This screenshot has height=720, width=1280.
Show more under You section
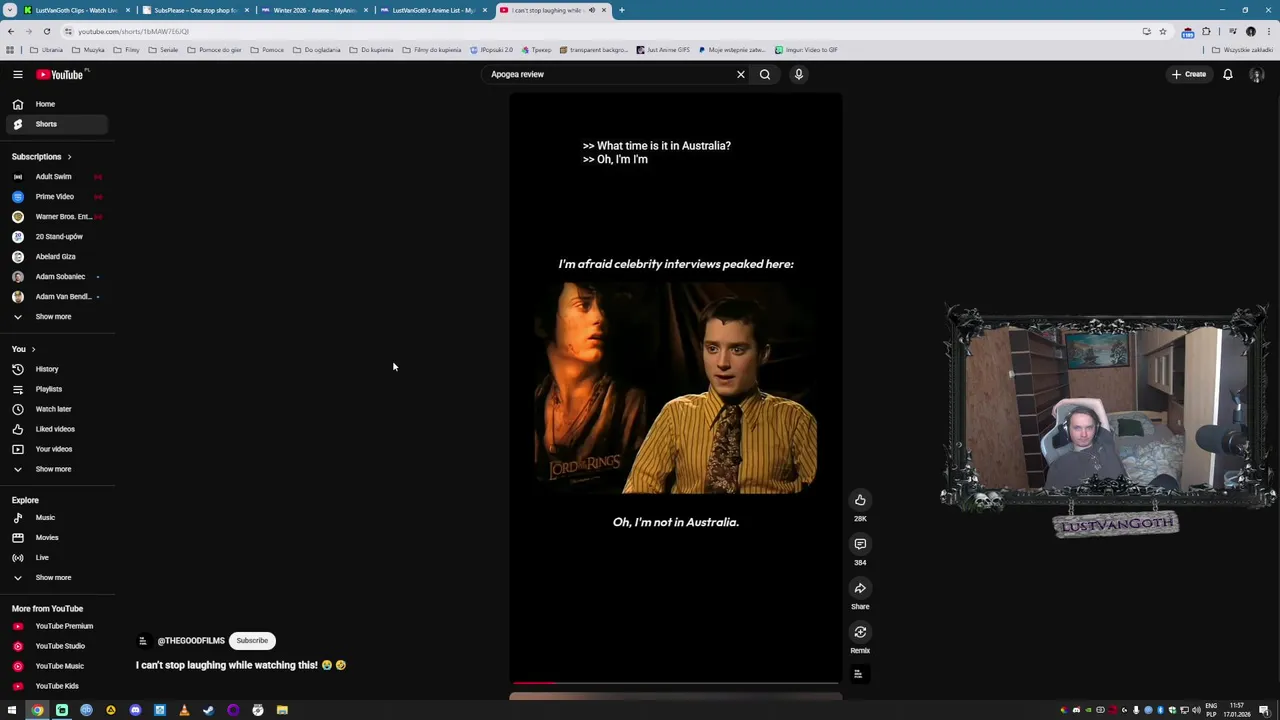pos(55,469)
